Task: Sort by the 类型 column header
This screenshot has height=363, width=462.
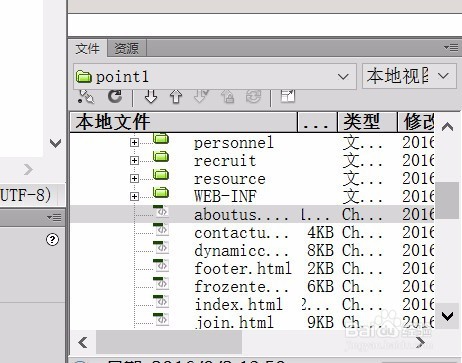Action: [367, 122]
